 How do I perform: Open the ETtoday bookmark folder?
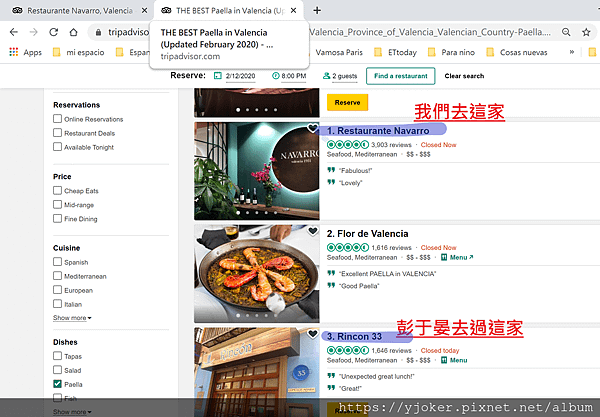coord(396,52)
